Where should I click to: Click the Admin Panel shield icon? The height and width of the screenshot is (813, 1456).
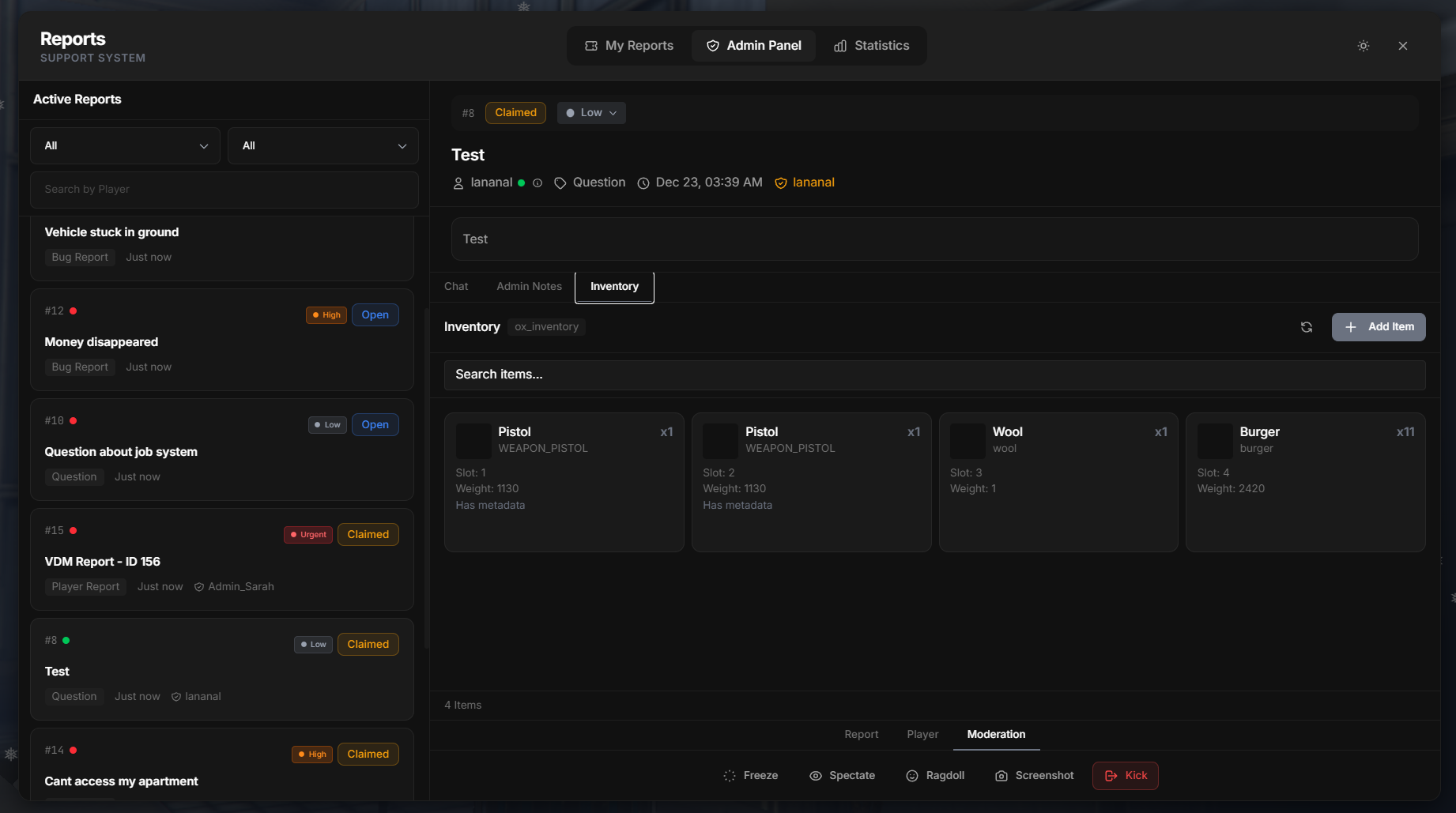(712, 46)
